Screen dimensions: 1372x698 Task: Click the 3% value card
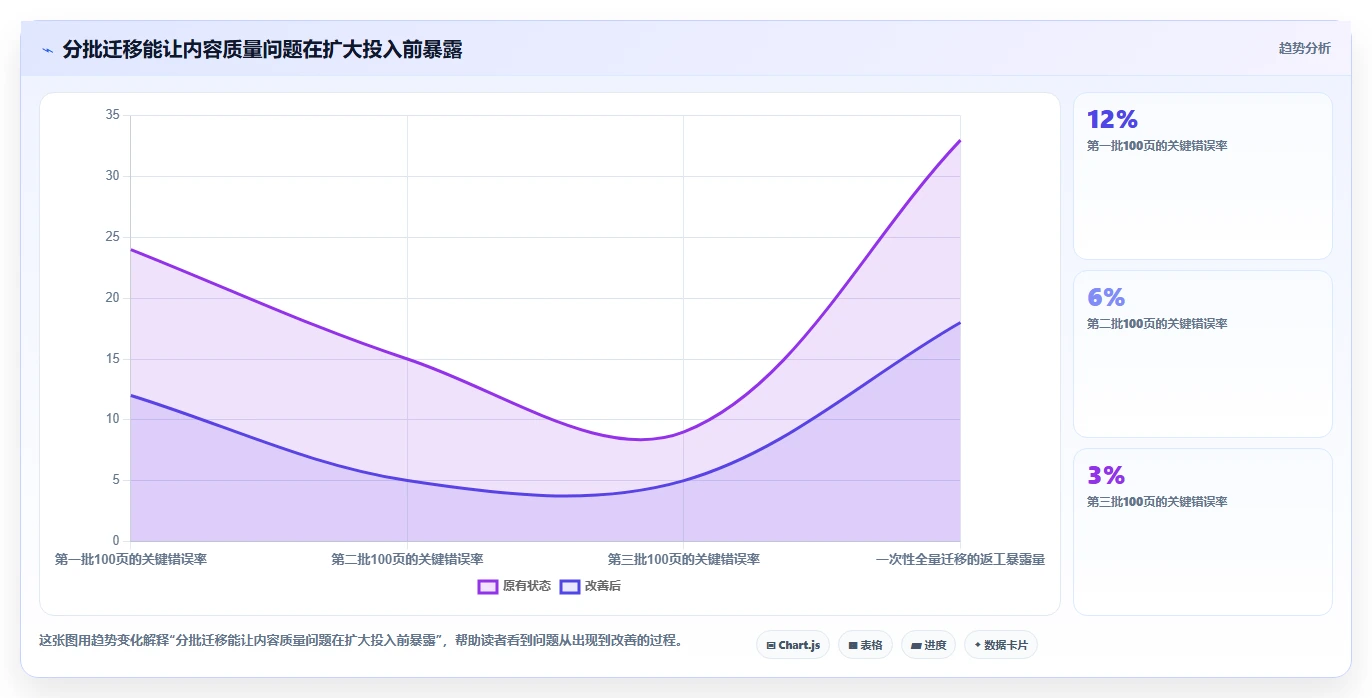coord(1203,532)
